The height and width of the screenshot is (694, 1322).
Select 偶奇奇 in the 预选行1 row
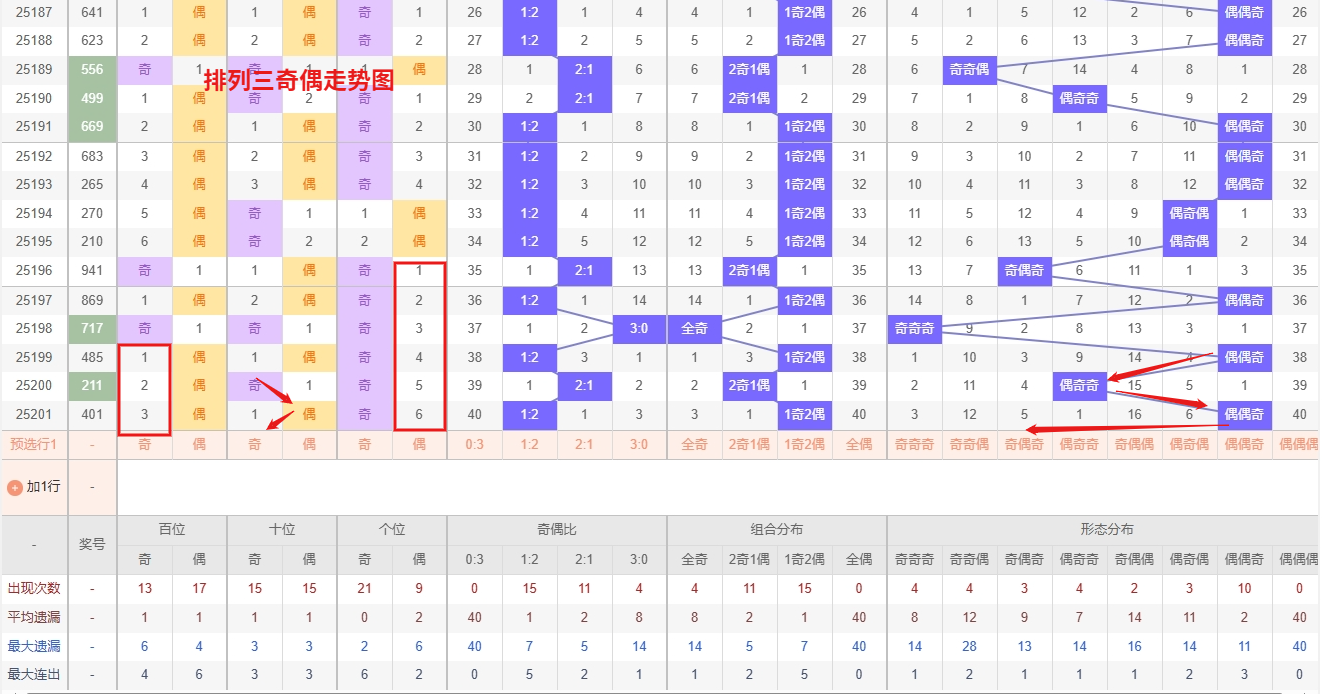1080,445
